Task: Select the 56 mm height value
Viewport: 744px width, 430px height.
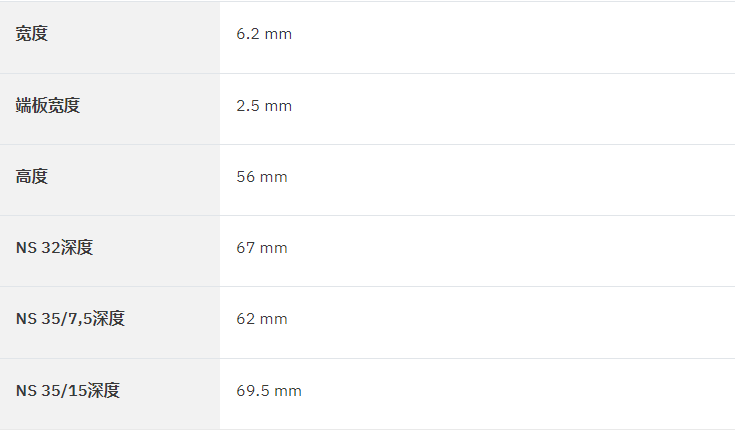Action: (262, 177)
